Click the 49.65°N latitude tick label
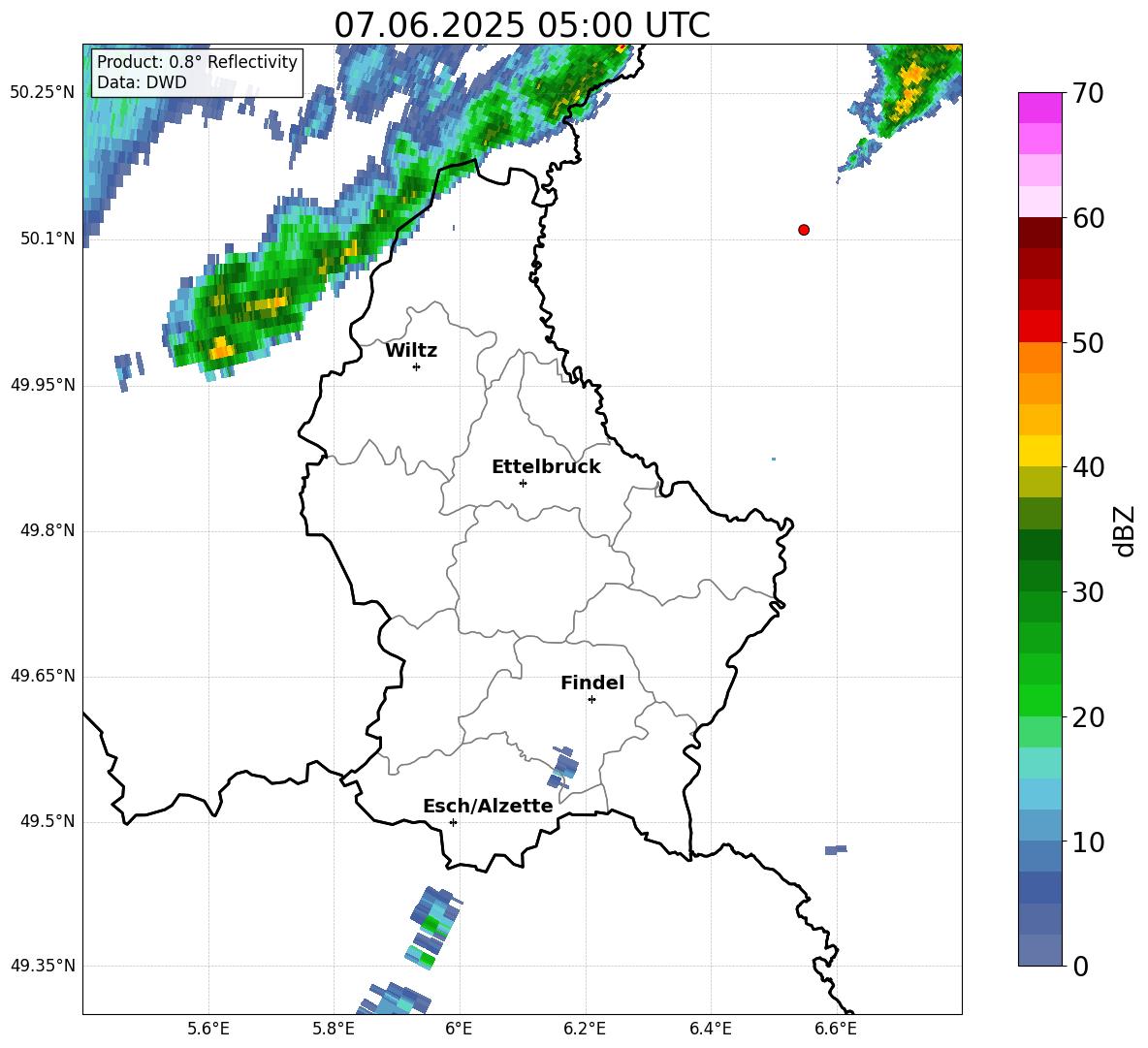Screen dimensions: 1148x1048 click(43, 676)
